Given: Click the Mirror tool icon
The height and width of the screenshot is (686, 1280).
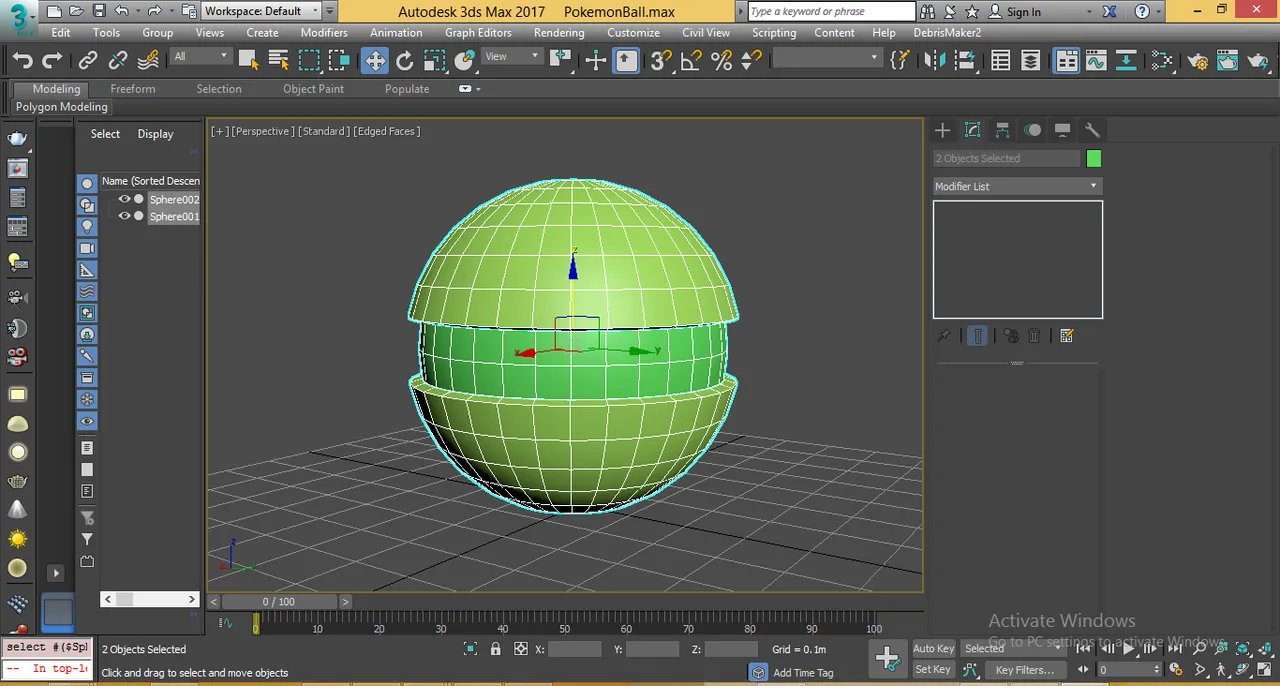Looking at the screenshot, I should pyautogui.click(x=935, y=61).
